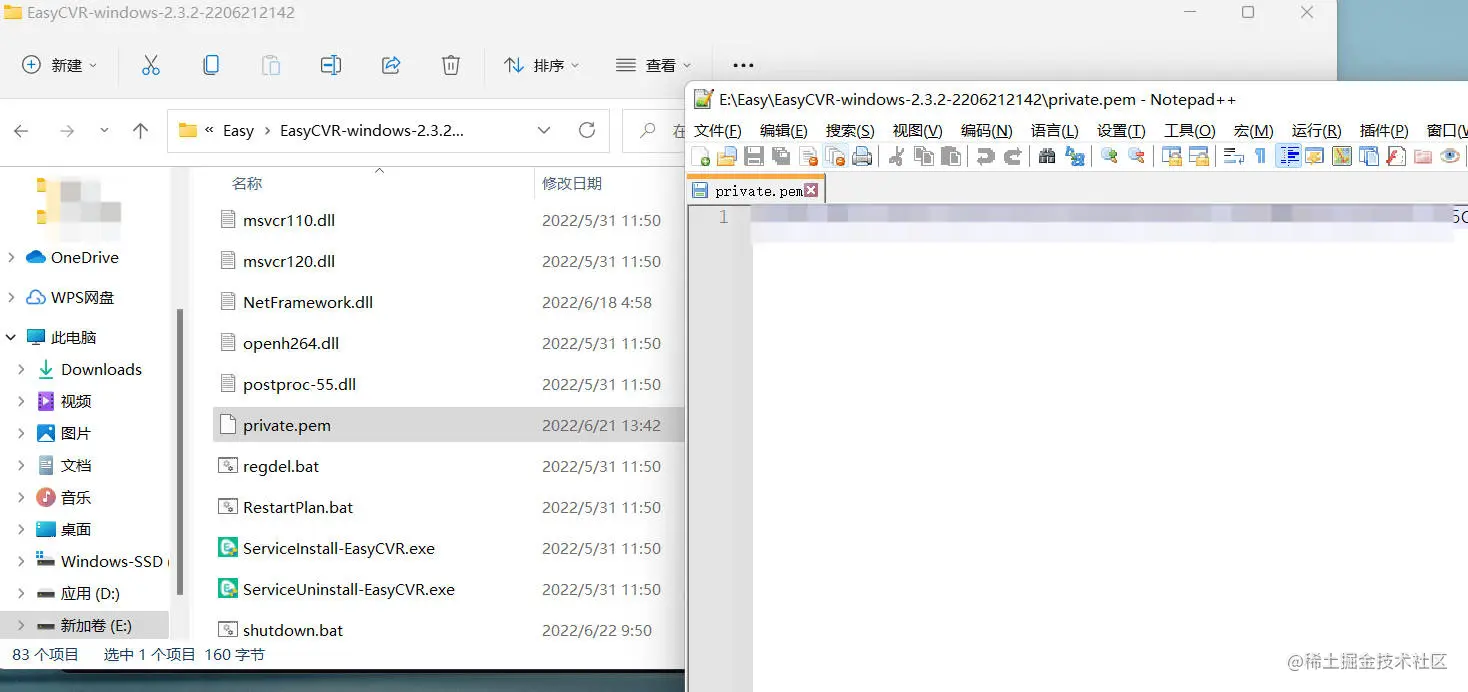Click the Explorer scissors Cut icon
The height and width of the screenshot is (692, 1468).
pyautogui.click(x=151, y=65)
